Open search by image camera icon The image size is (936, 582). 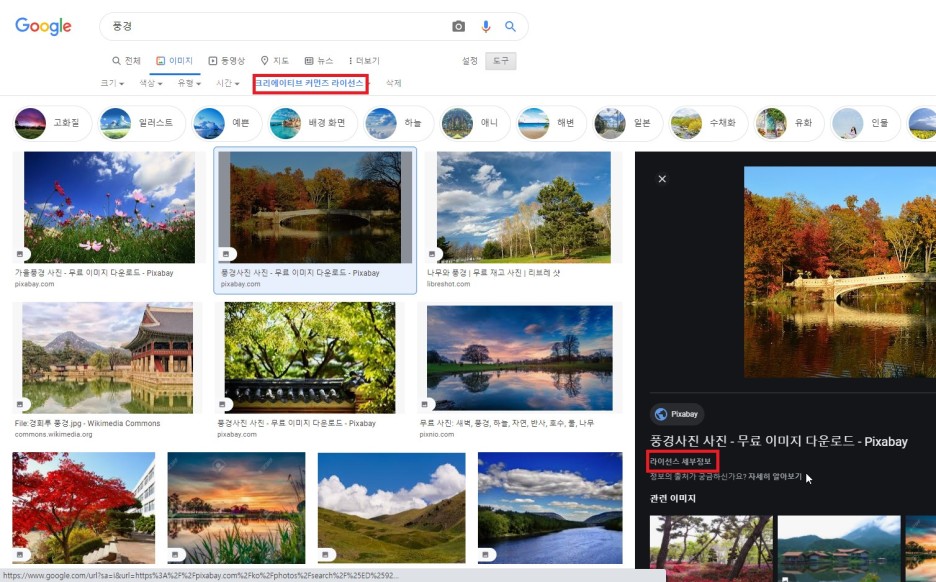(458, 26)
